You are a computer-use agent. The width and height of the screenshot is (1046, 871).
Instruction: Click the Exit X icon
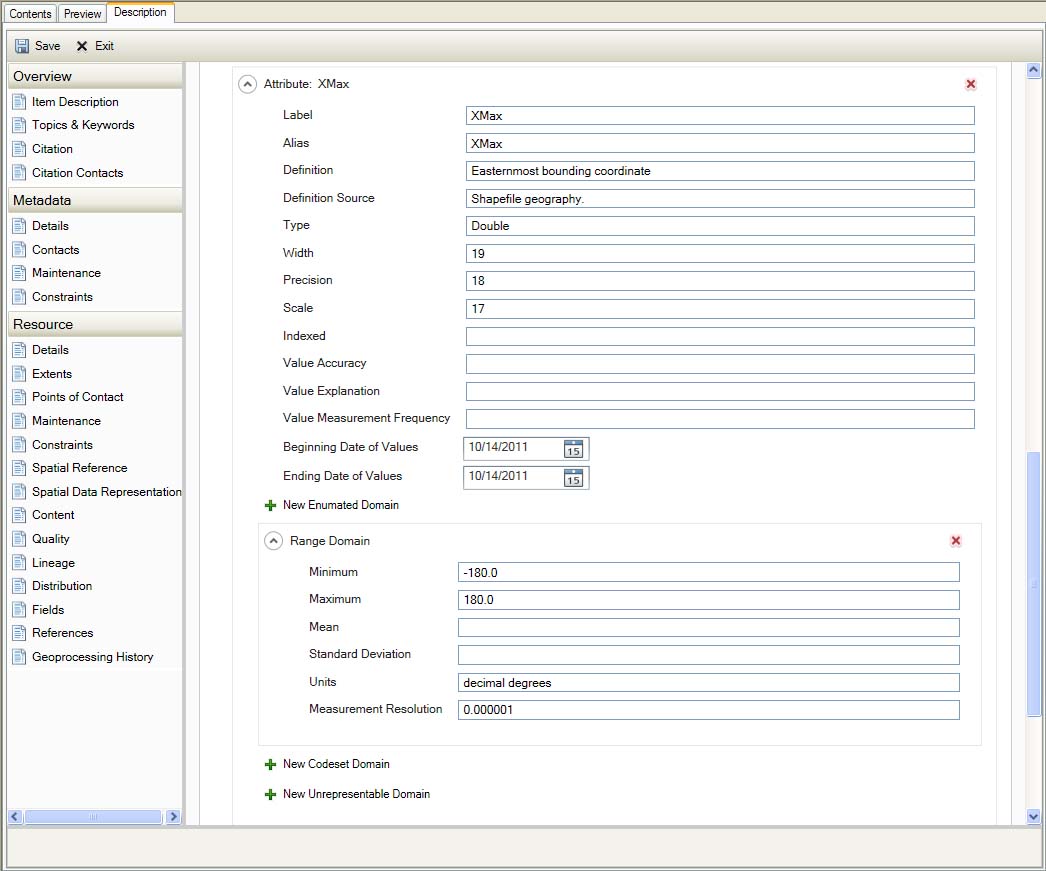[x=82, y=46]
